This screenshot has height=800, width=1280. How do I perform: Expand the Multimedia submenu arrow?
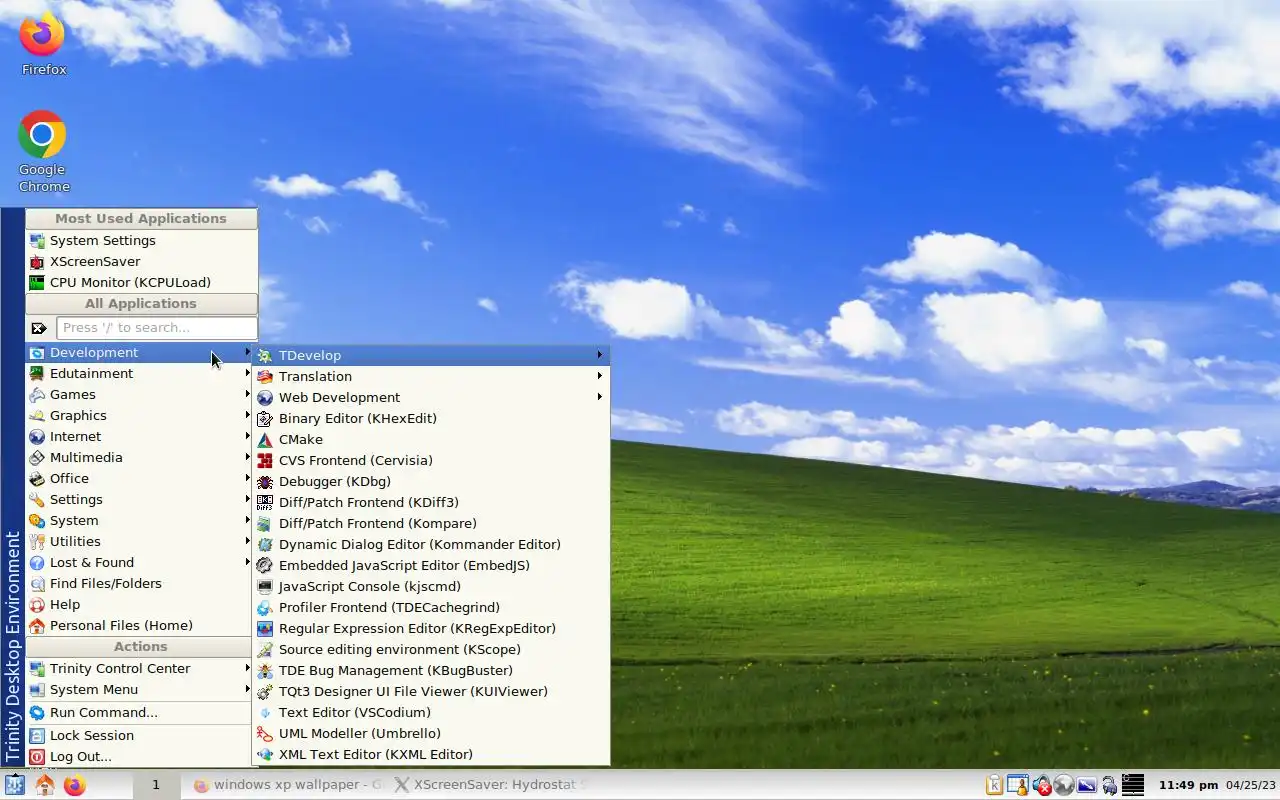point(247,457)
